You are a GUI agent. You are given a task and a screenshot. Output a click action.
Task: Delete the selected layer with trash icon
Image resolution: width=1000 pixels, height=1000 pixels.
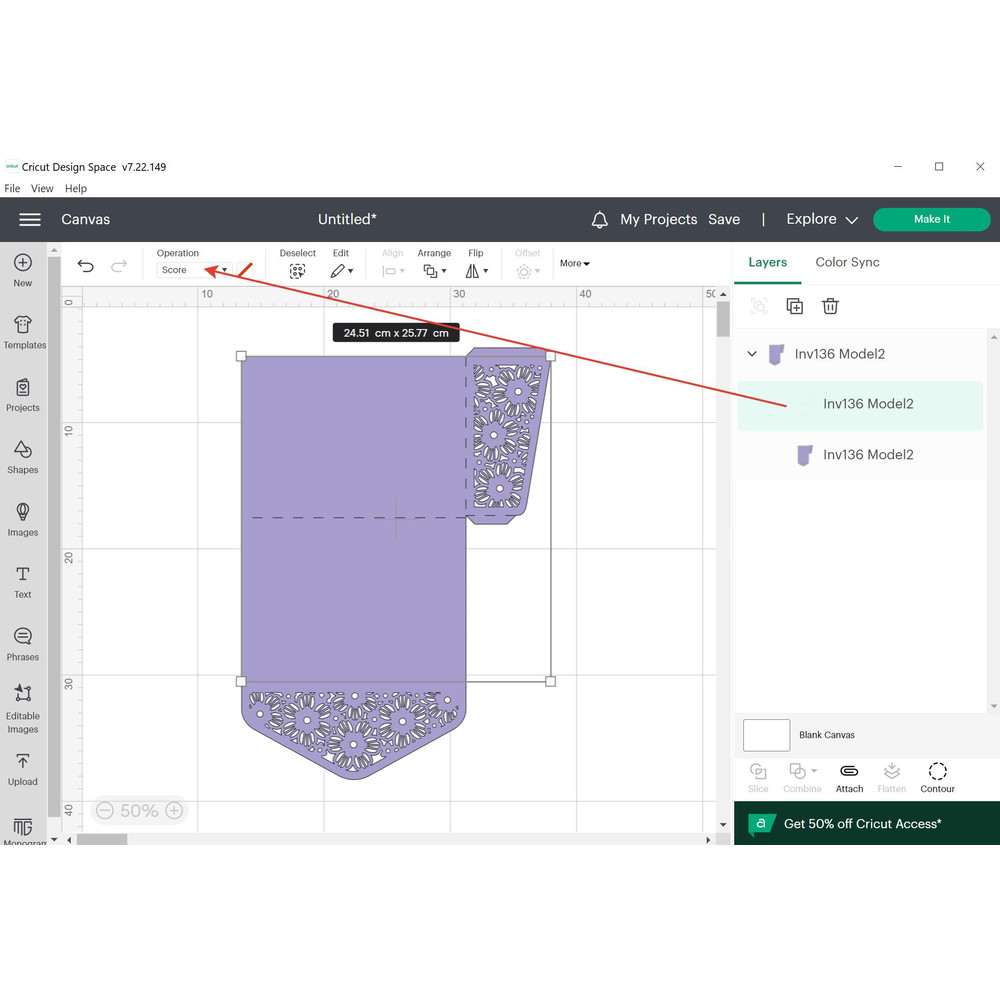coord(830,306)
